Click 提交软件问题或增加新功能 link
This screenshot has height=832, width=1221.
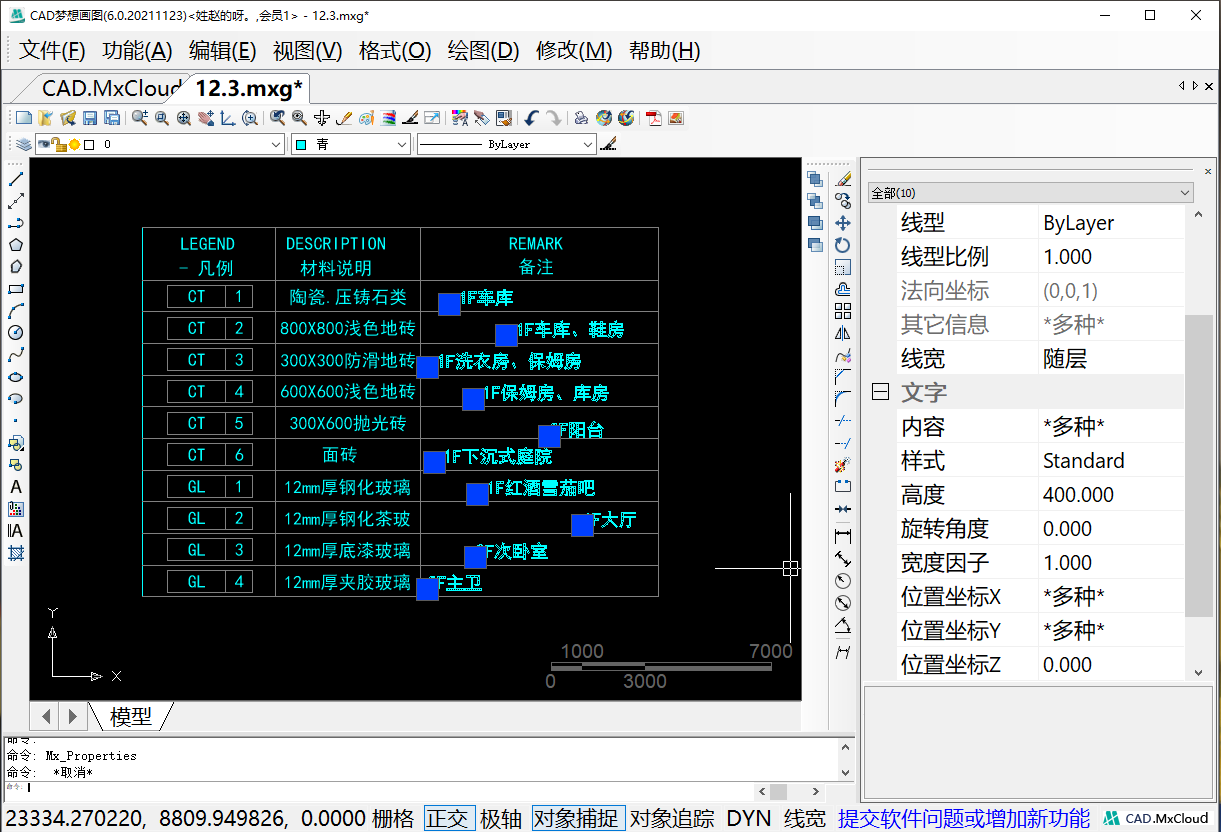tap(964, 819)
